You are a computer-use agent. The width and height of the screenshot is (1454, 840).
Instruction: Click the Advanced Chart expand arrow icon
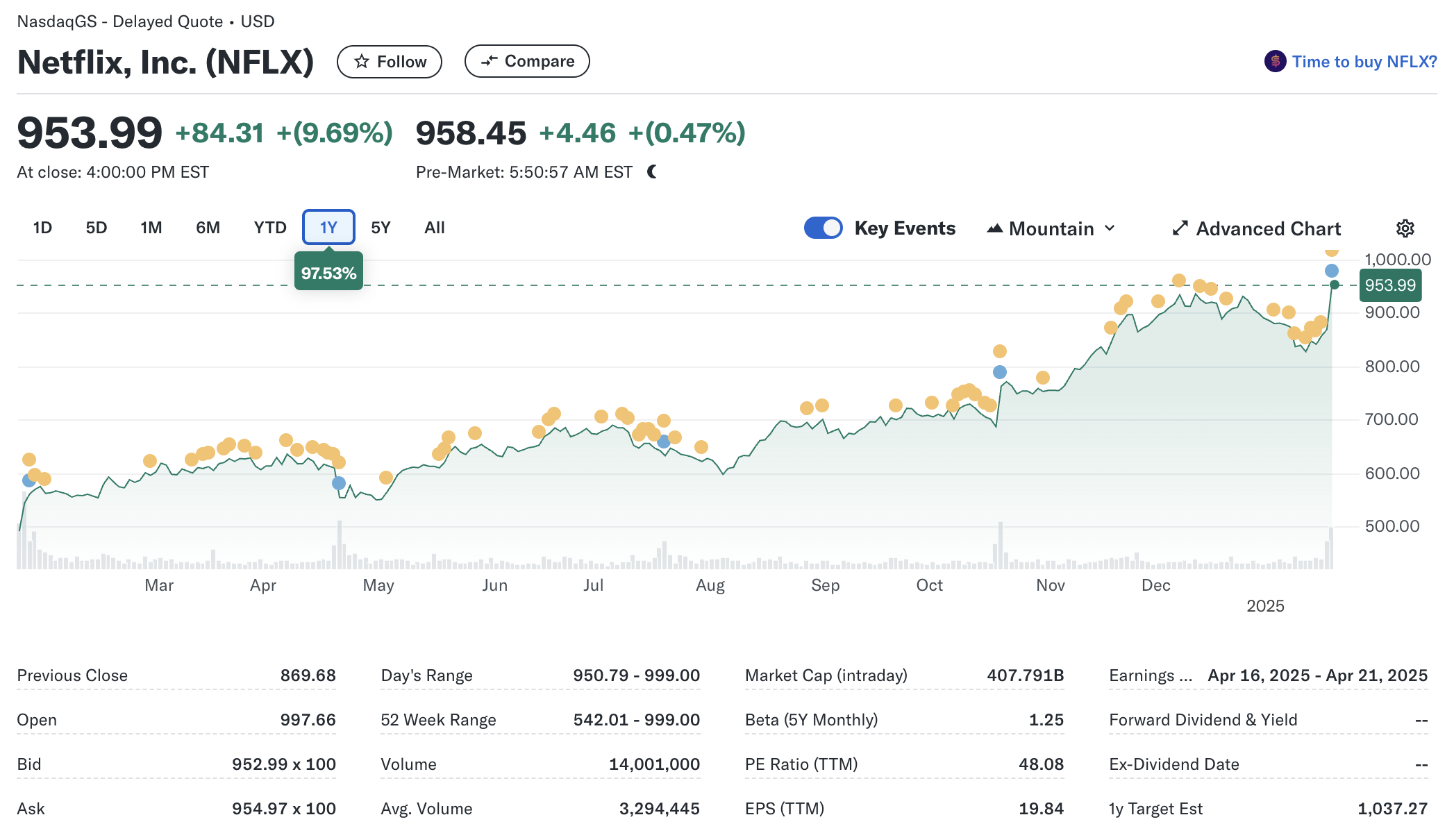click(x=1180, y=228)
